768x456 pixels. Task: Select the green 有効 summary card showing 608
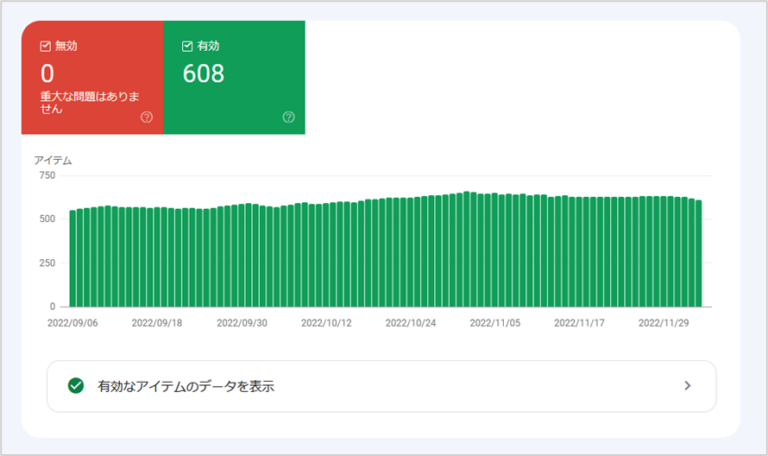point(234,77)
